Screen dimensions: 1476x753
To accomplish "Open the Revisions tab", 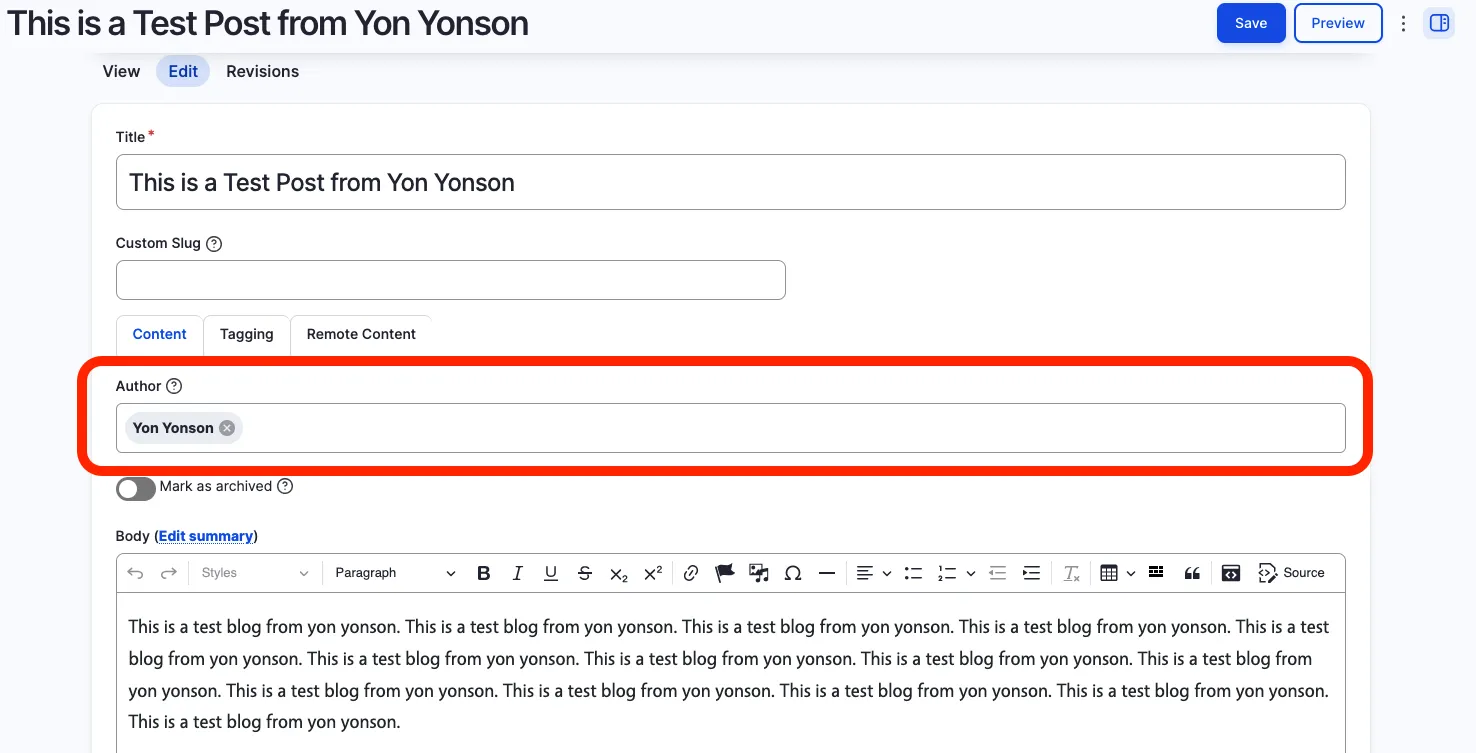I will pos(262,71).
